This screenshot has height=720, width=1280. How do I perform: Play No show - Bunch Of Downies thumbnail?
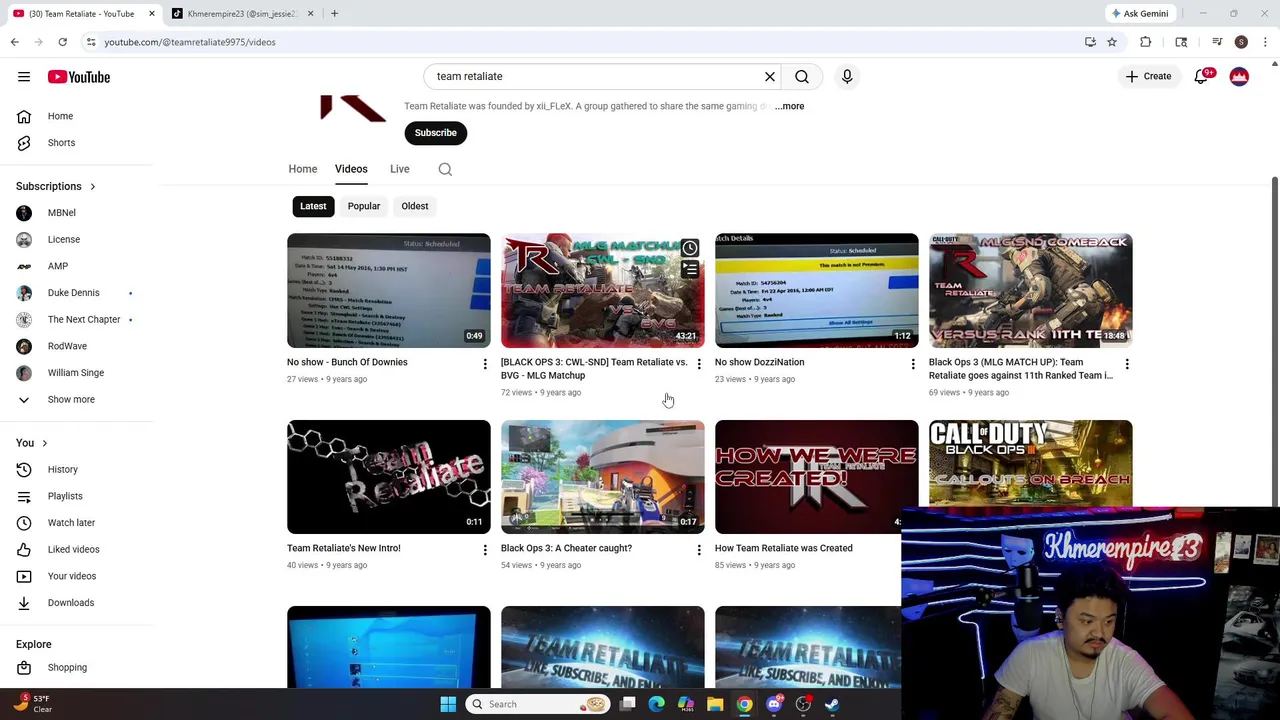pyautogui.click(x=389, y=291)
